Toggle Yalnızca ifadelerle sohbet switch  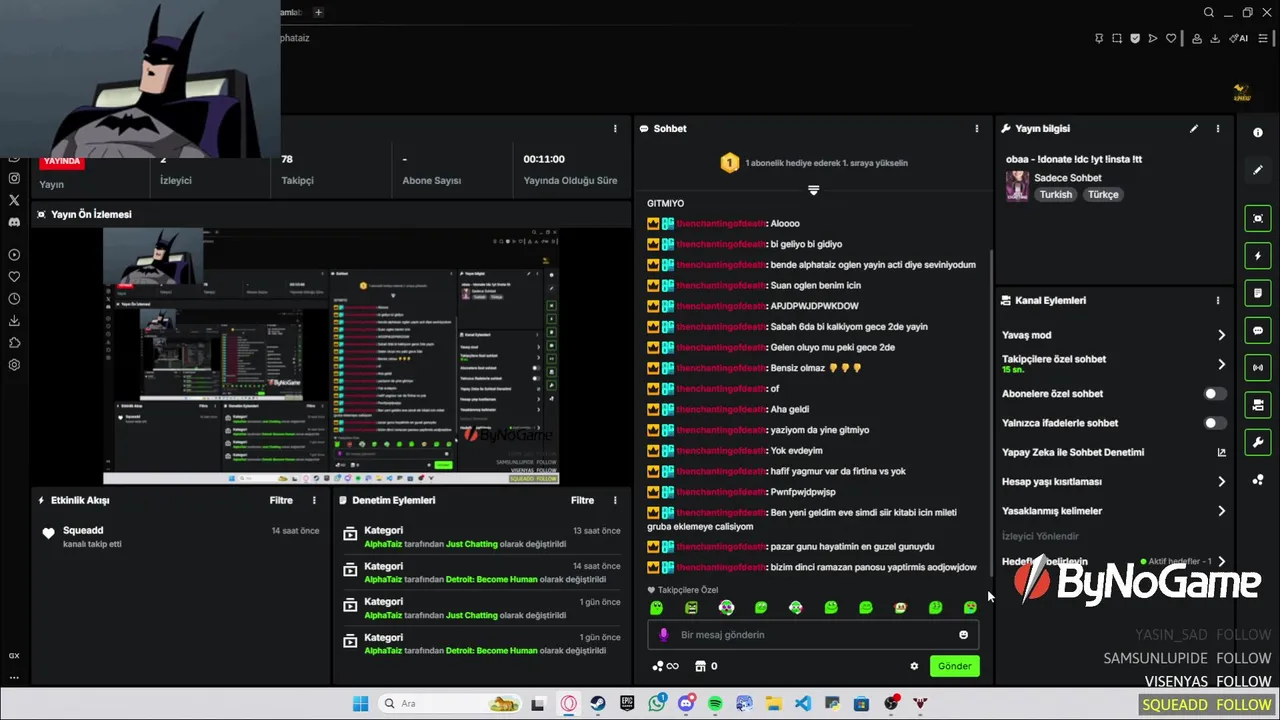click(x=1215, y=423)
